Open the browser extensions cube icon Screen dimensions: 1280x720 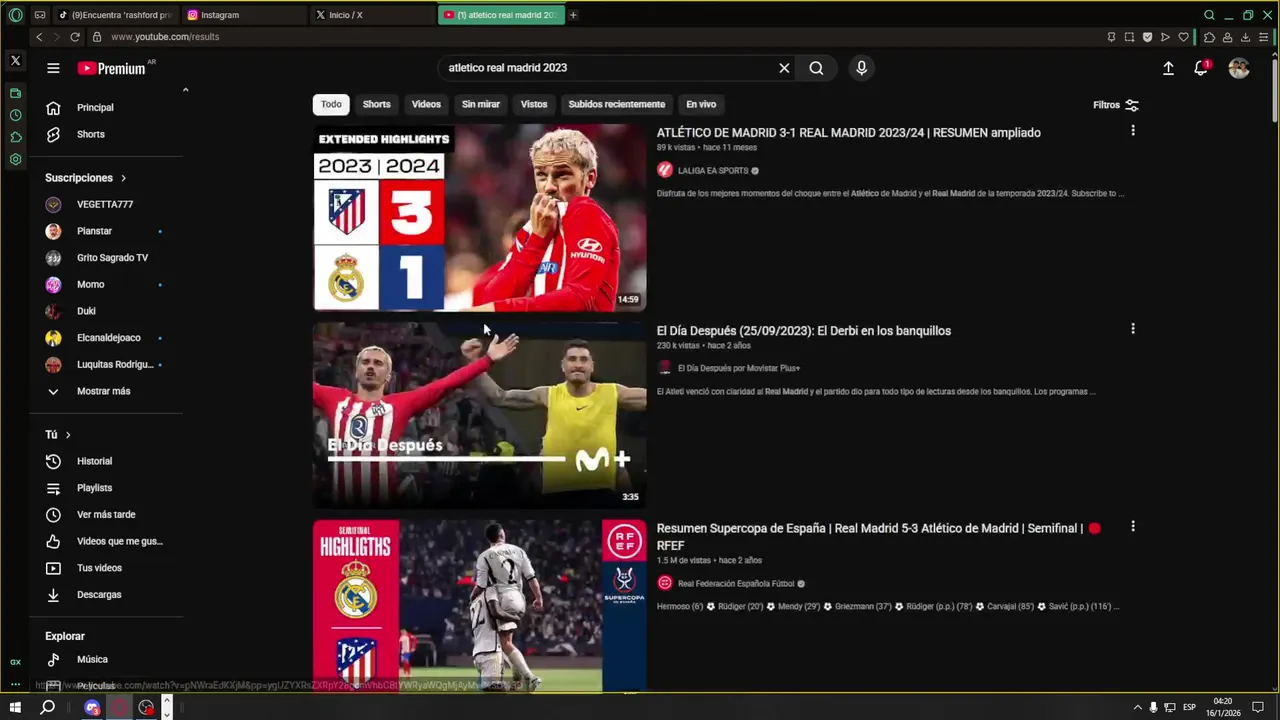tap(1209, 37)
